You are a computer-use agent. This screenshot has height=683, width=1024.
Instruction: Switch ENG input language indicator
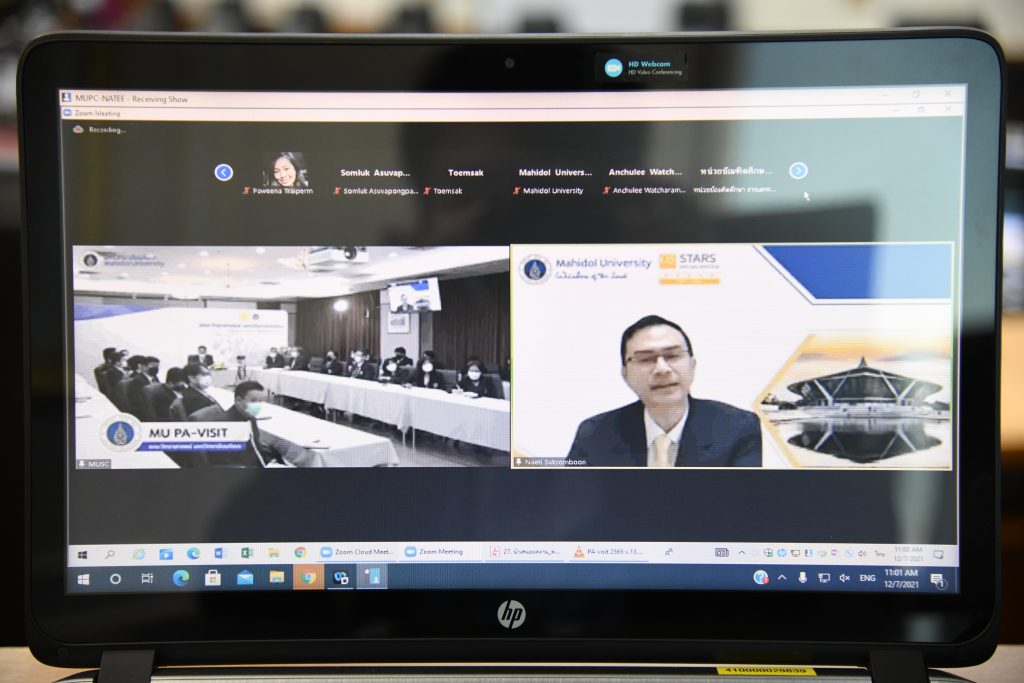[x=867, y=578]
